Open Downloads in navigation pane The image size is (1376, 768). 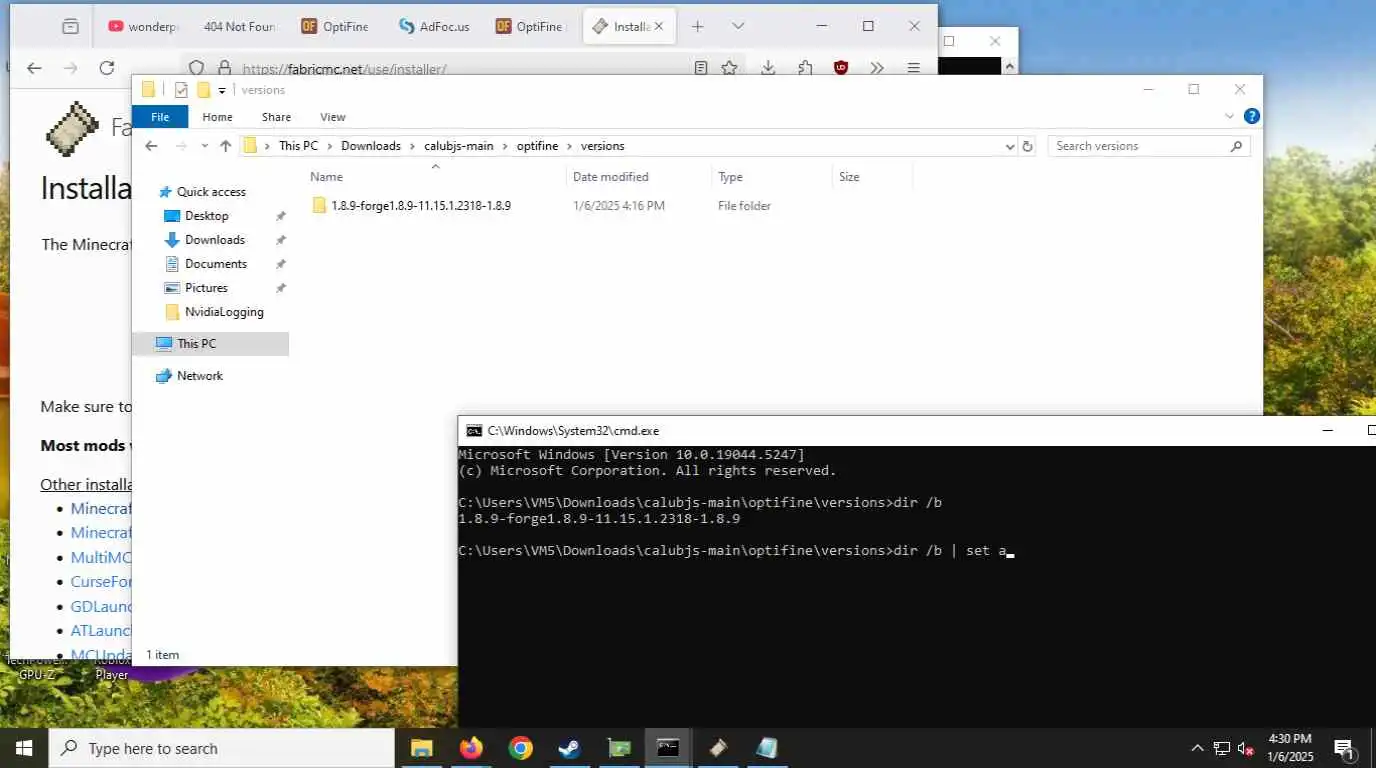(x=215, y=240)
